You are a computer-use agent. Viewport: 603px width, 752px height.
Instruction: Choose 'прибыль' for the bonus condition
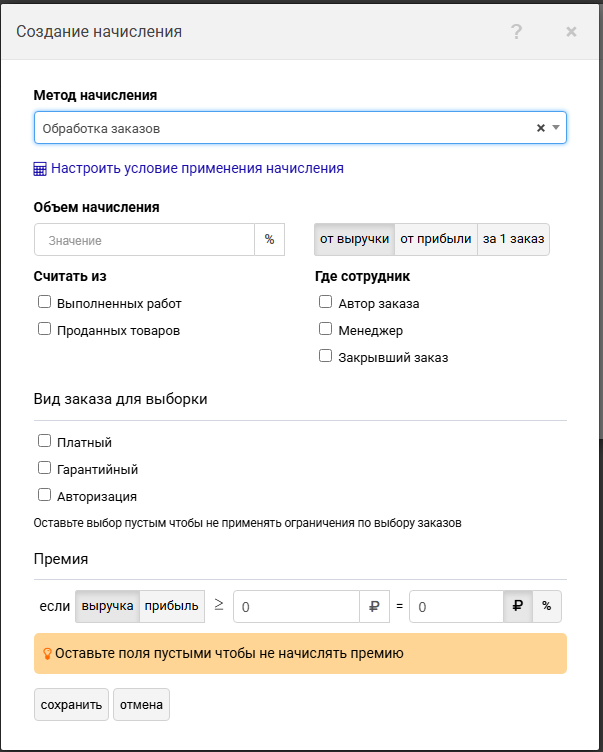(x=171, y=606)
